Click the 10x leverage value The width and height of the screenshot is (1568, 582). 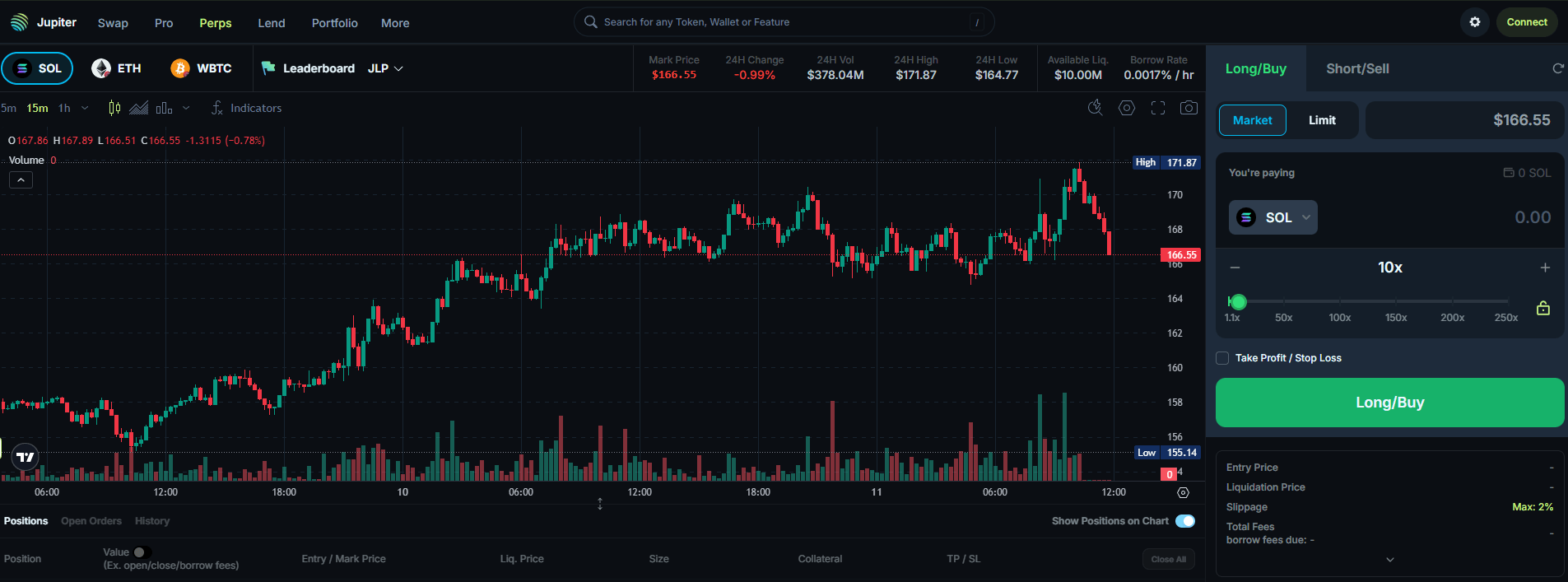[x=1390, y=268]
